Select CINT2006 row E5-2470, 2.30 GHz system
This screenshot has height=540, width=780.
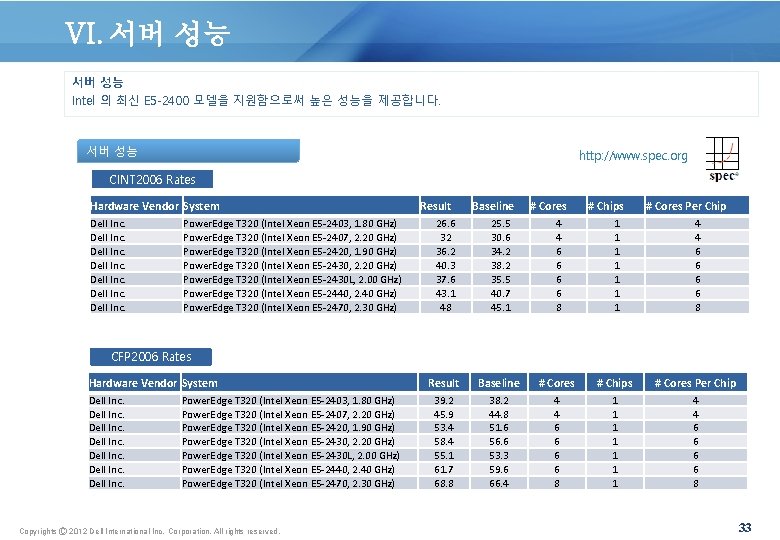(x=290, y=307)
